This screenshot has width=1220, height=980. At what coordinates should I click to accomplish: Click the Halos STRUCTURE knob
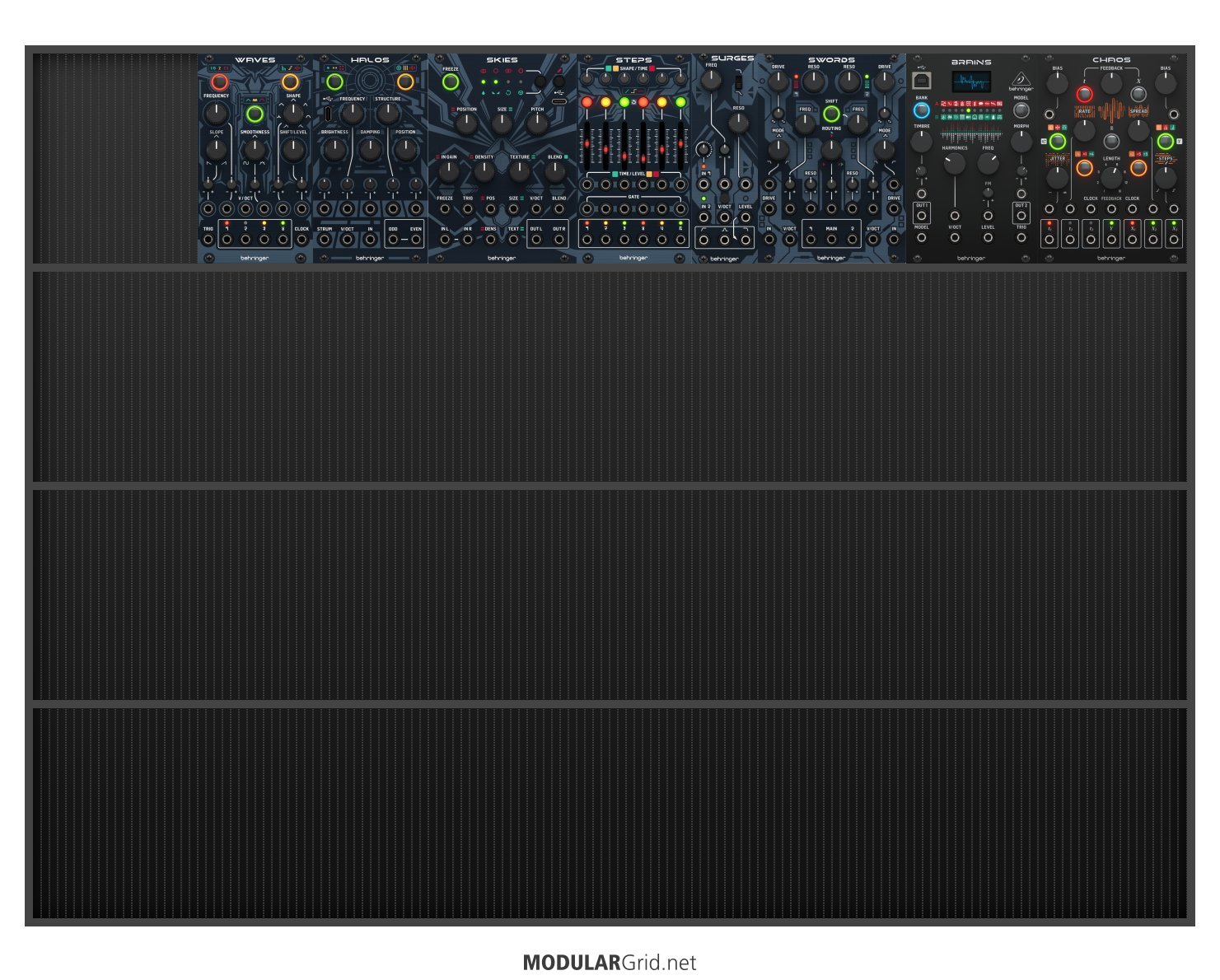pos(388,113)
